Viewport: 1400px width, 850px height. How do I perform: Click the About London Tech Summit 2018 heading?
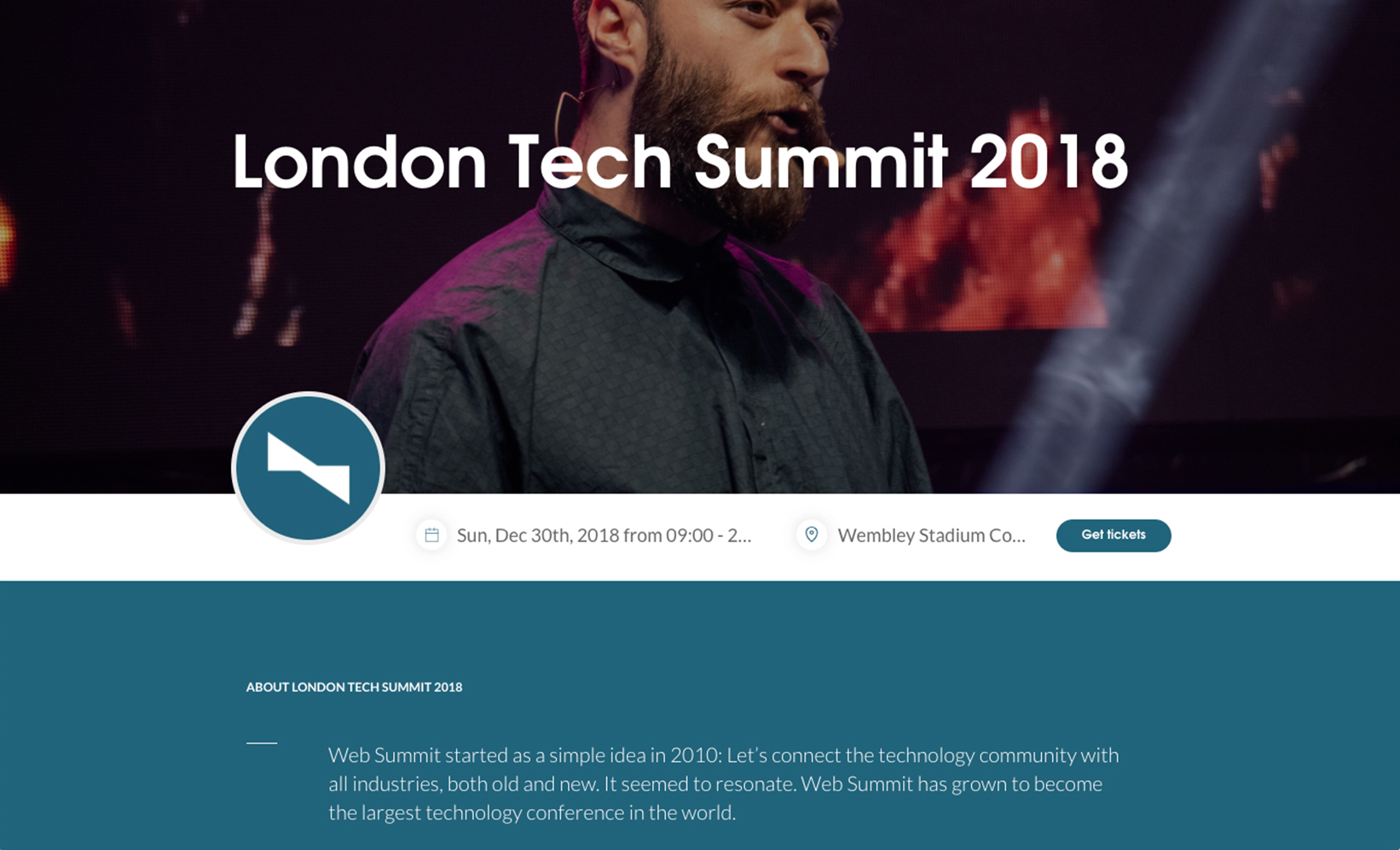354,687
